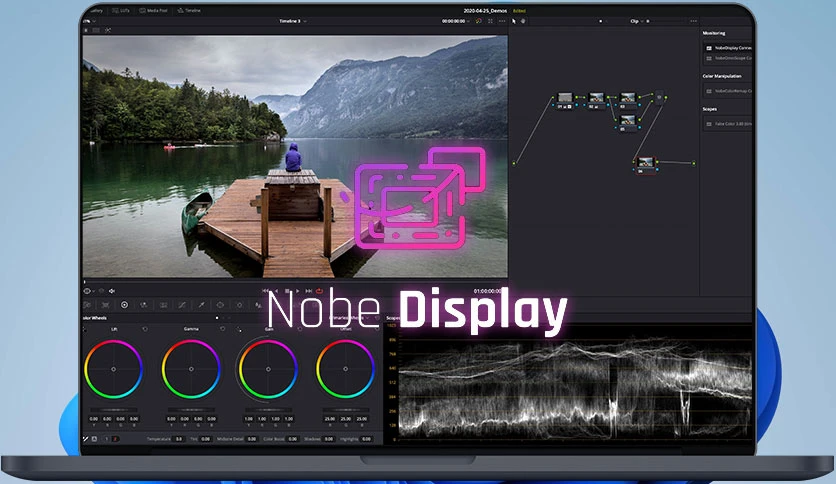This screenshot has height=484, width=836.
Task: Click the Tint value field
Action: point(205,439)
